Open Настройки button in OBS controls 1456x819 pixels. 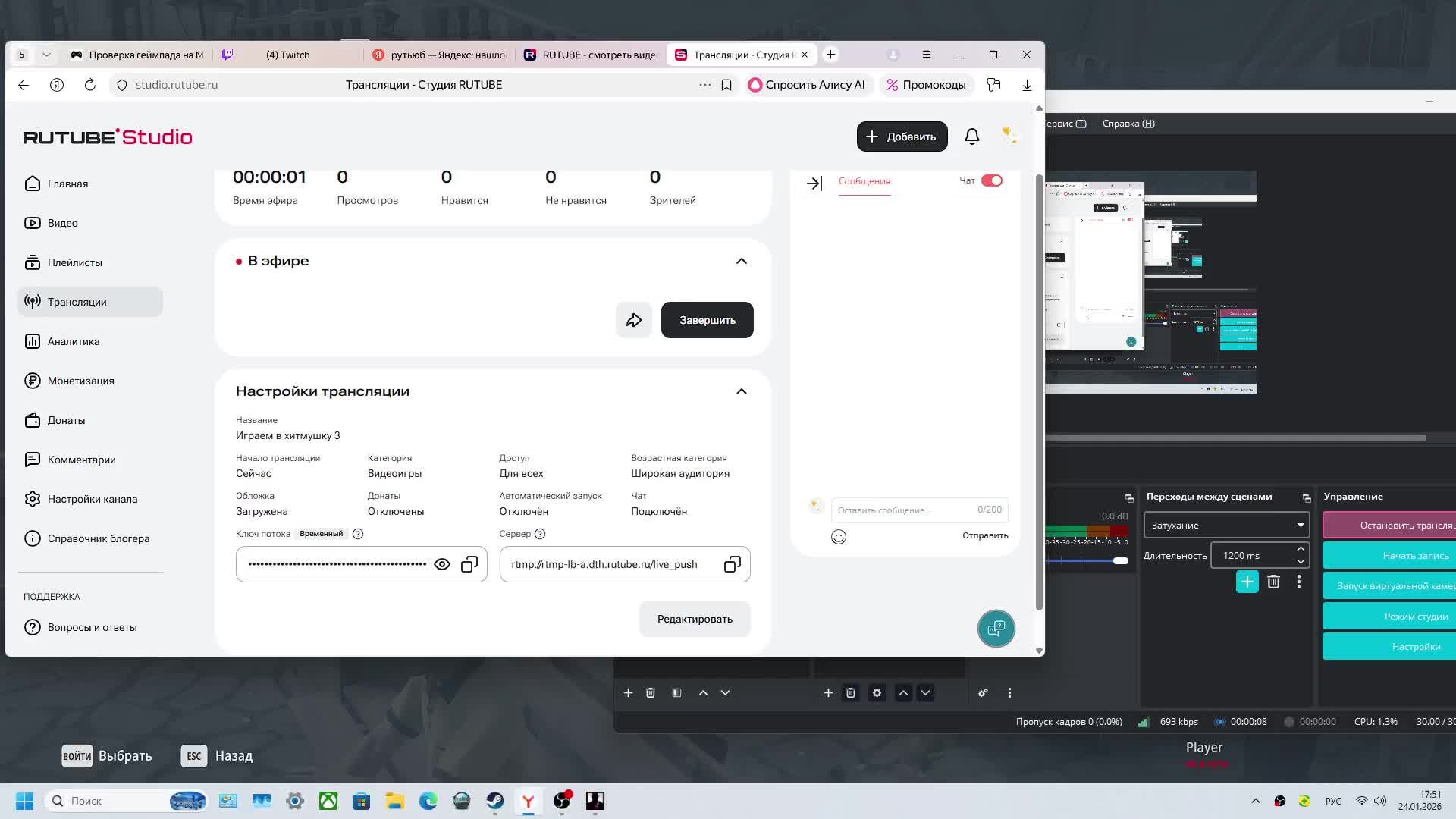click(1389, 646)
